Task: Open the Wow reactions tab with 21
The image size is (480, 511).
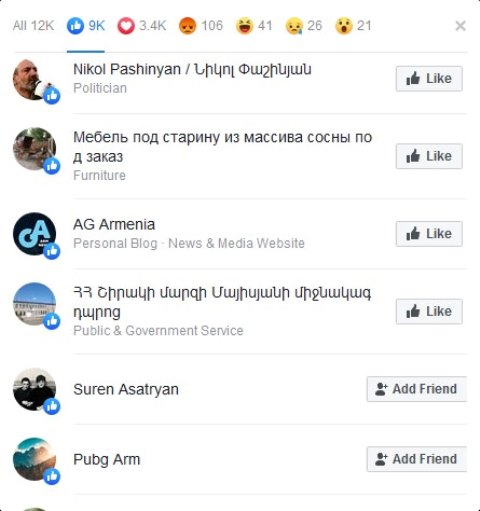Action: click(353, 26)
